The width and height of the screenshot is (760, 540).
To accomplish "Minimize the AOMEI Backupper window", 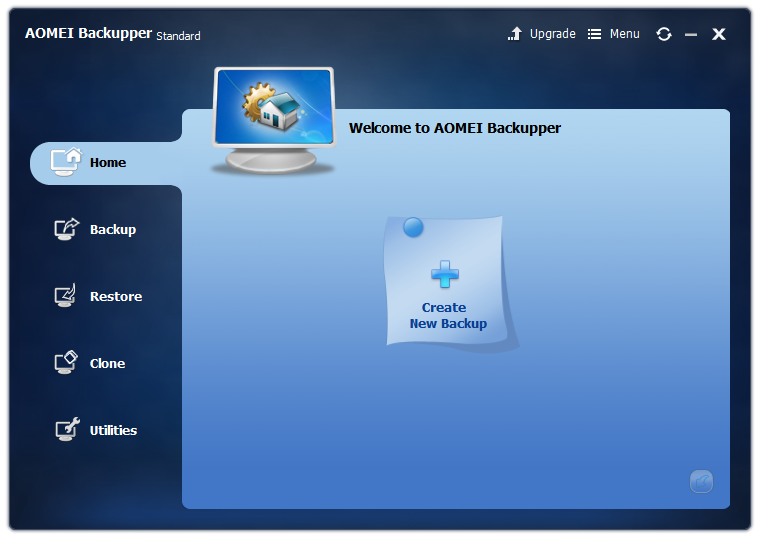I will point(691,34).
